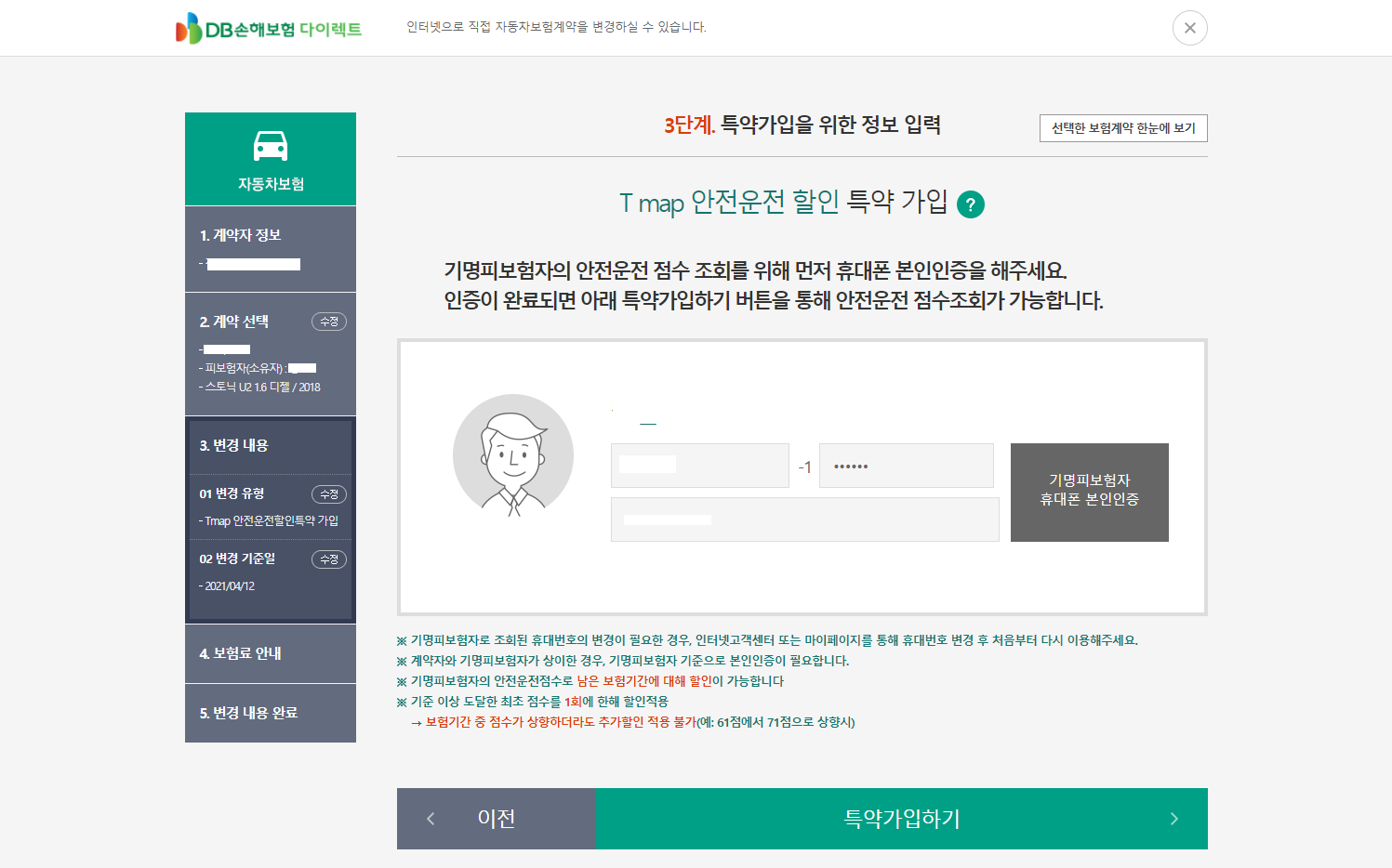Click the DB손해보험 다이렉트 logo
The height and width of the screenshot is (868, 1392).
coord(269,29)
